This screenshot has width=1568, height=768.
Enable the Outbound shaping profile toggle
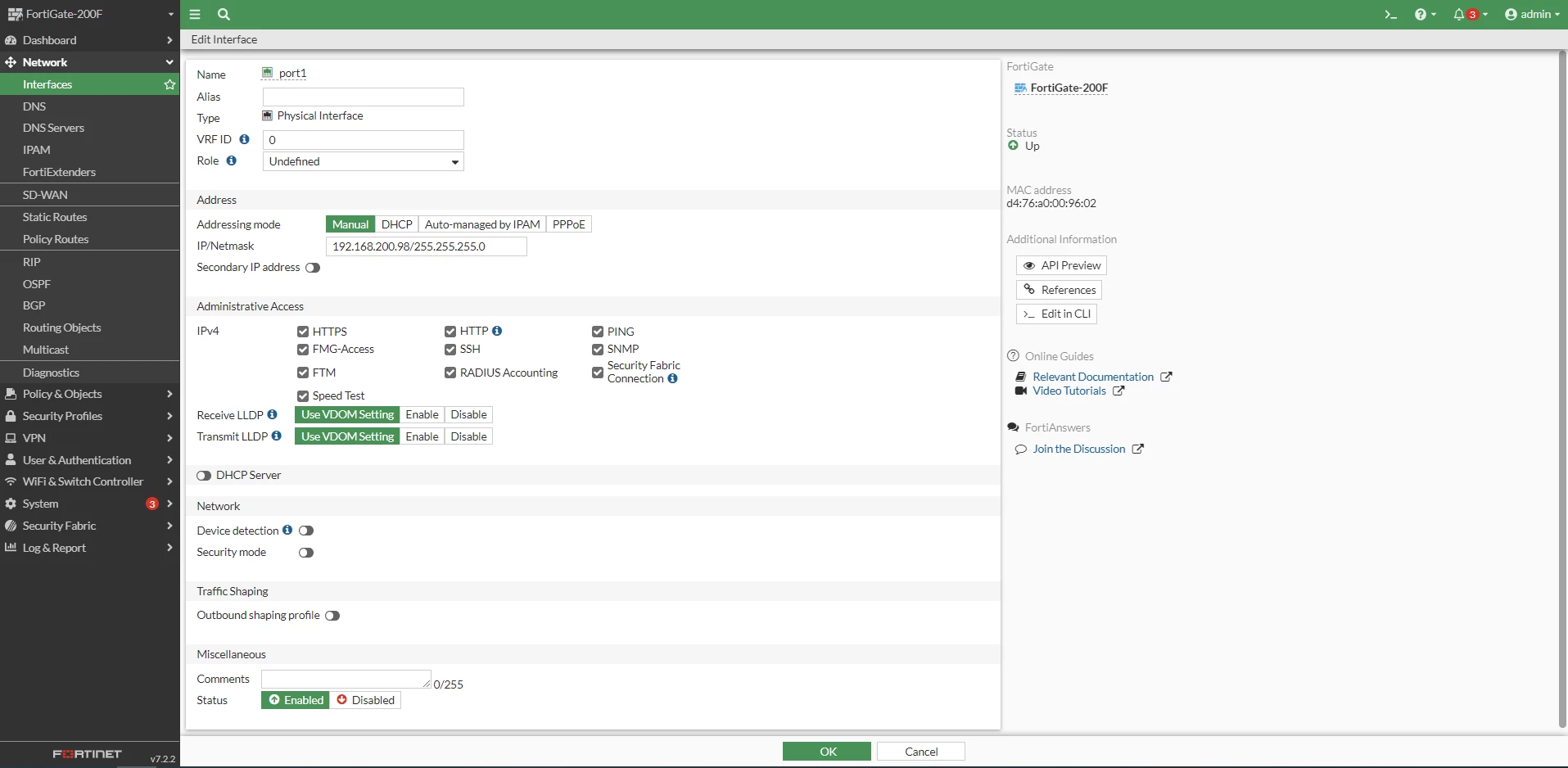tap(332, 616)
